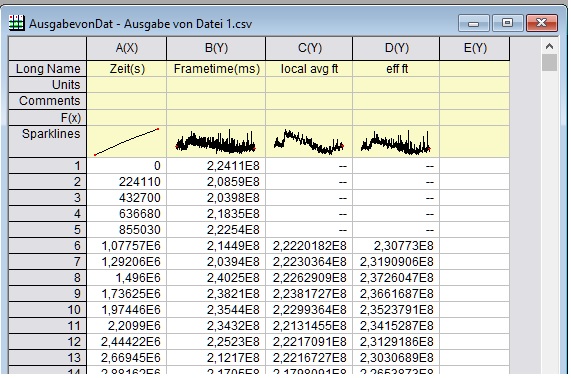Image resolution: width=571 pixels, height=378 pixels.
Task: Click cell with value 855030
Action: [126, 230]
